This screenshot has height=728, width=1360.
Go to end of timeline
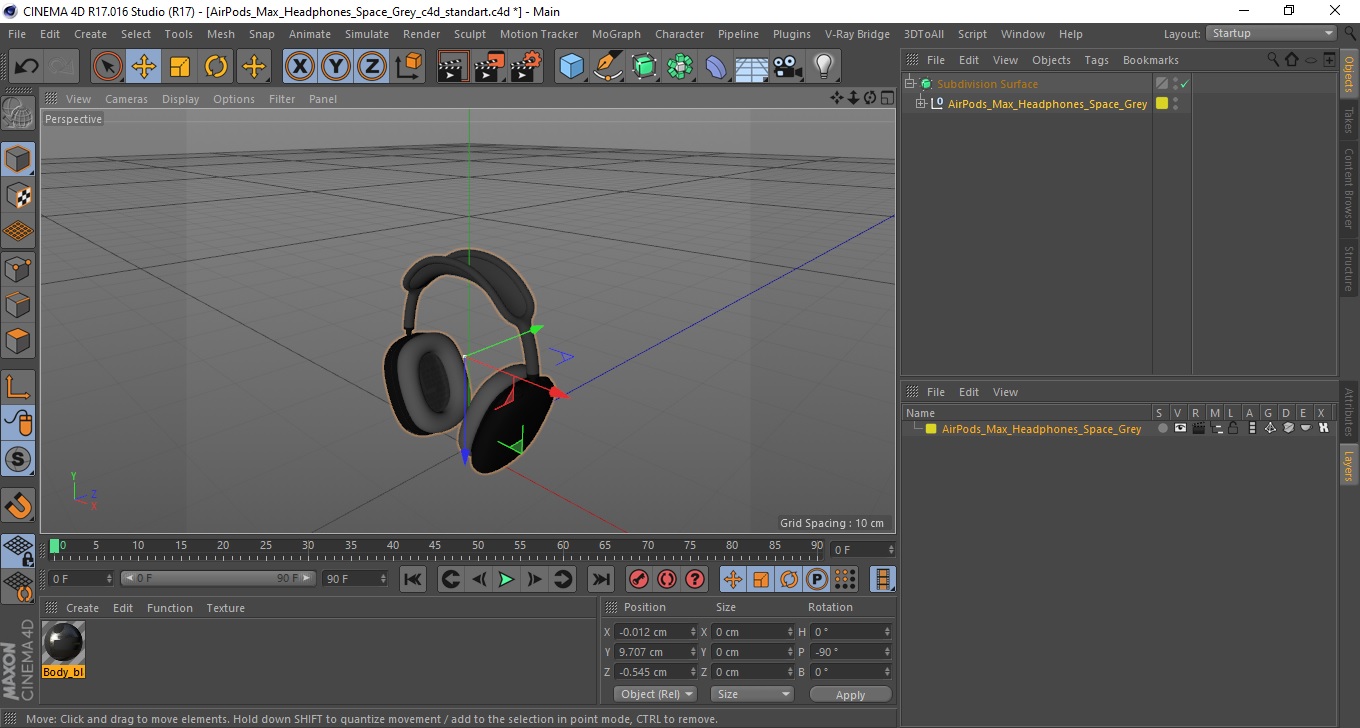[600, 579]
